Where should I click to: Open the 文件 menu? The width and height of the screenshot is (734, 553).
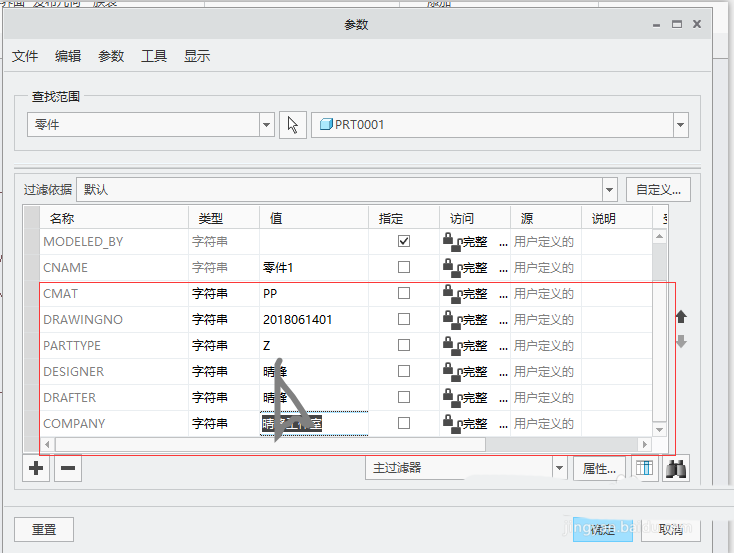click(25, 56)
